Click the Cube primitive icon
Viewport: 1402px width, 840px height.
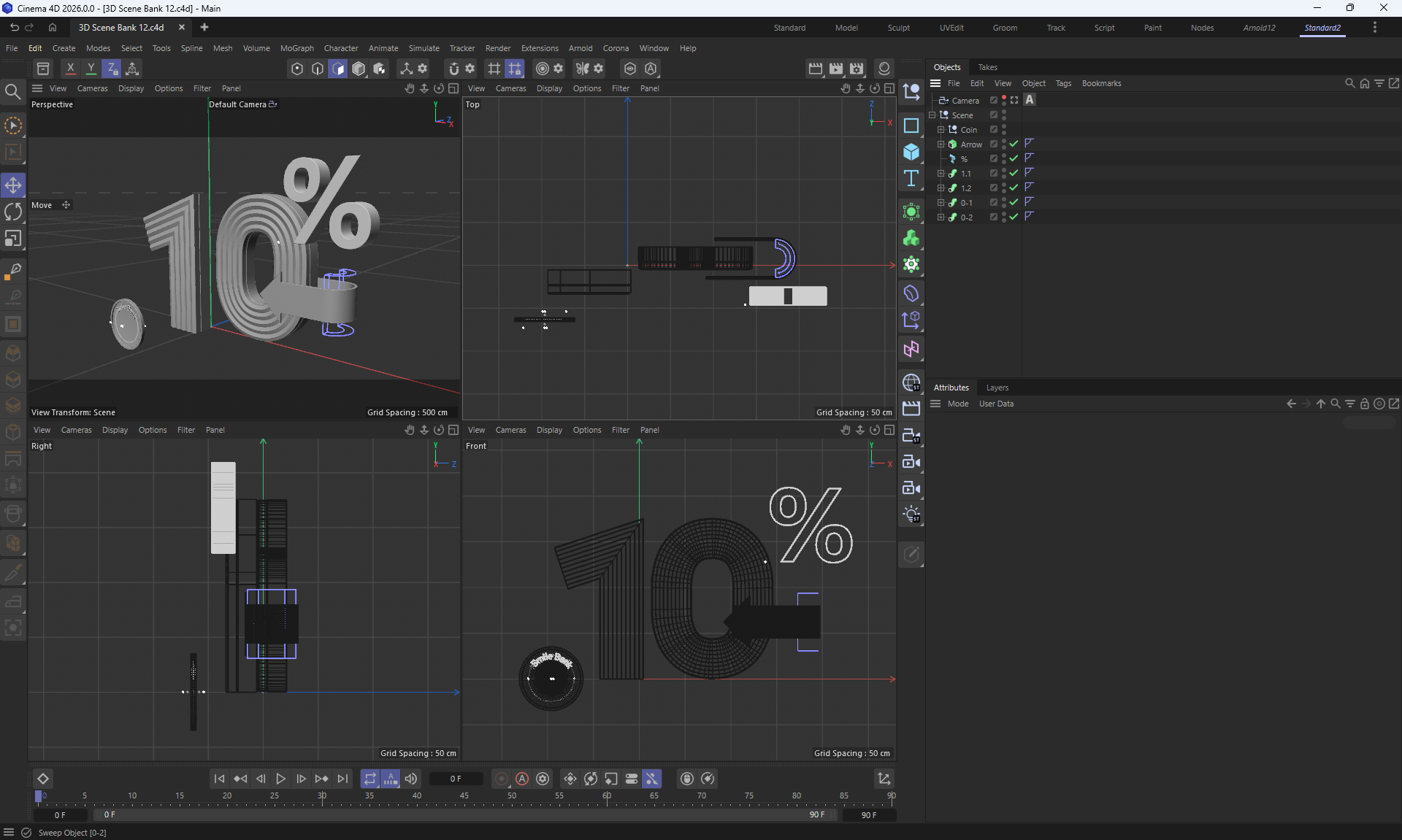(911, 152)
